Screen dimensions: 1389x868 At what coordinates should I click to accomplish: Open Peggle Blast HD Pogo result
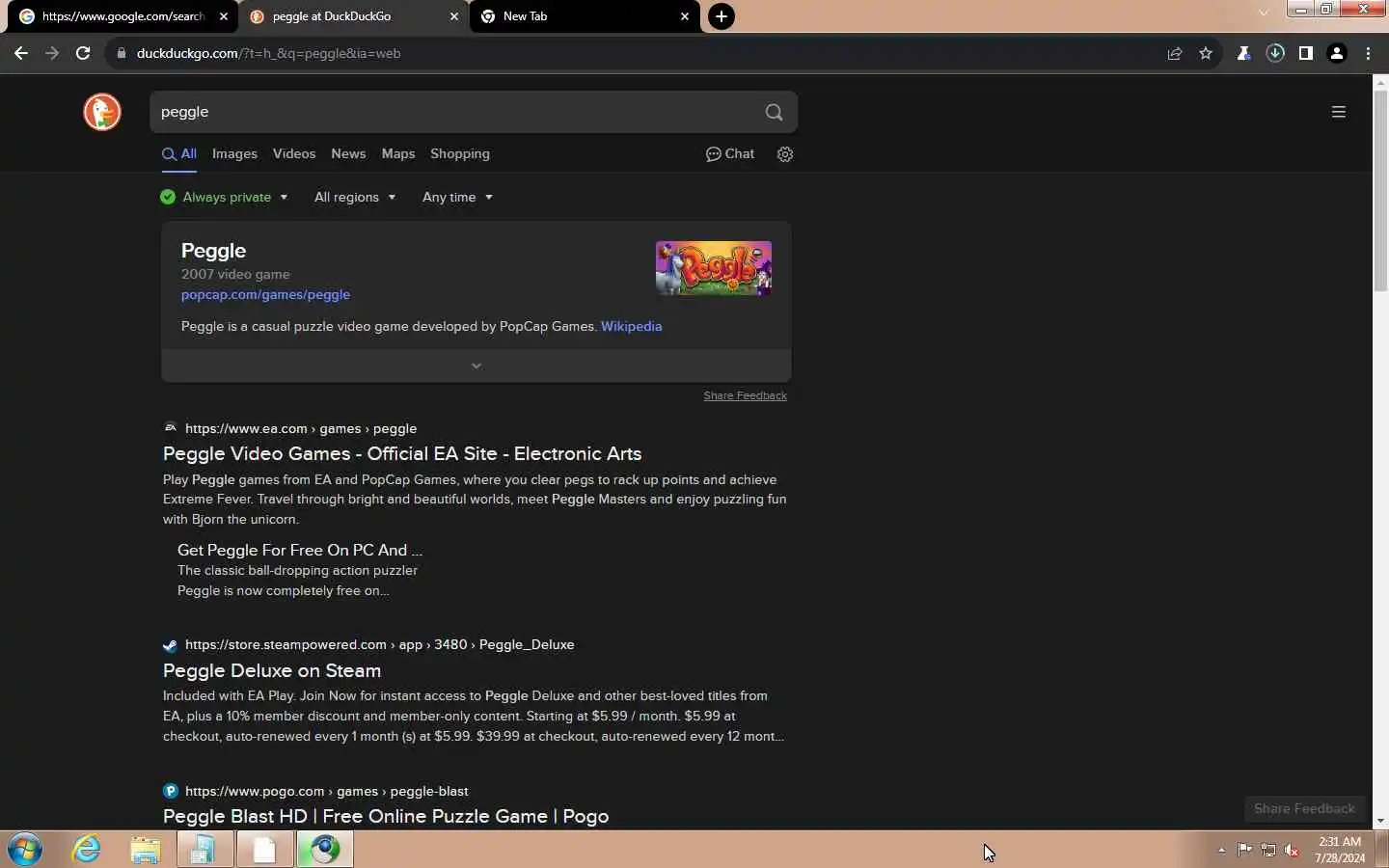coord(386,816)
